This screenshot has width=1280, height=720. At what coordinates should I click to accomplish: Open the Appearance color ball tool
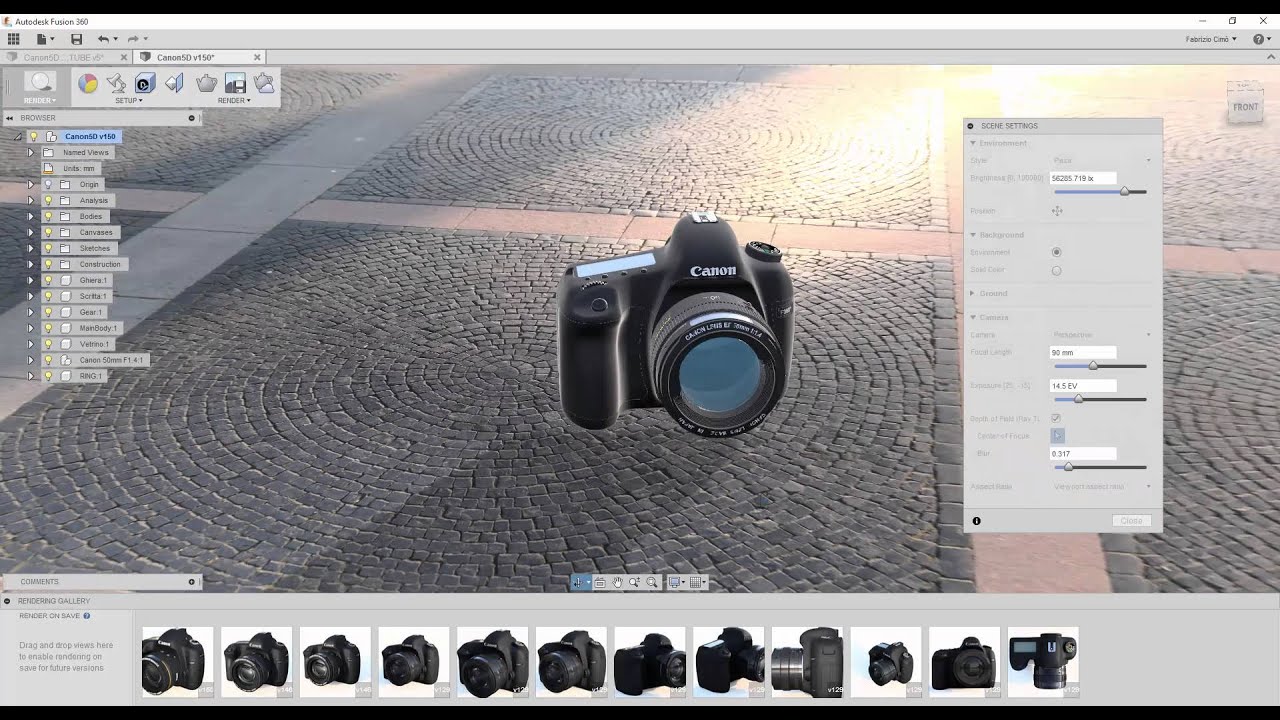(88, 84)
